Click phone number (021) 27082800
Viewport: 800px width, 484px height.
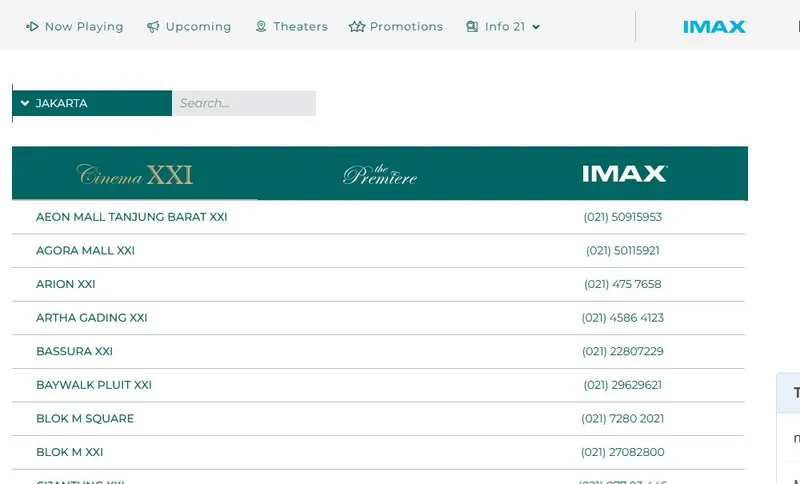(x=622, y=453)
